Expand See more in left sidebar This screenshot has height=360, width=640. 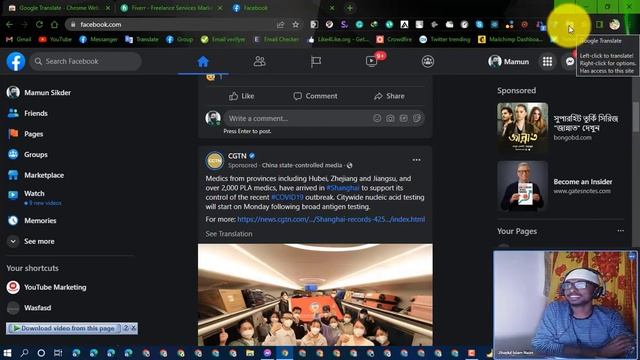[31, 242]
